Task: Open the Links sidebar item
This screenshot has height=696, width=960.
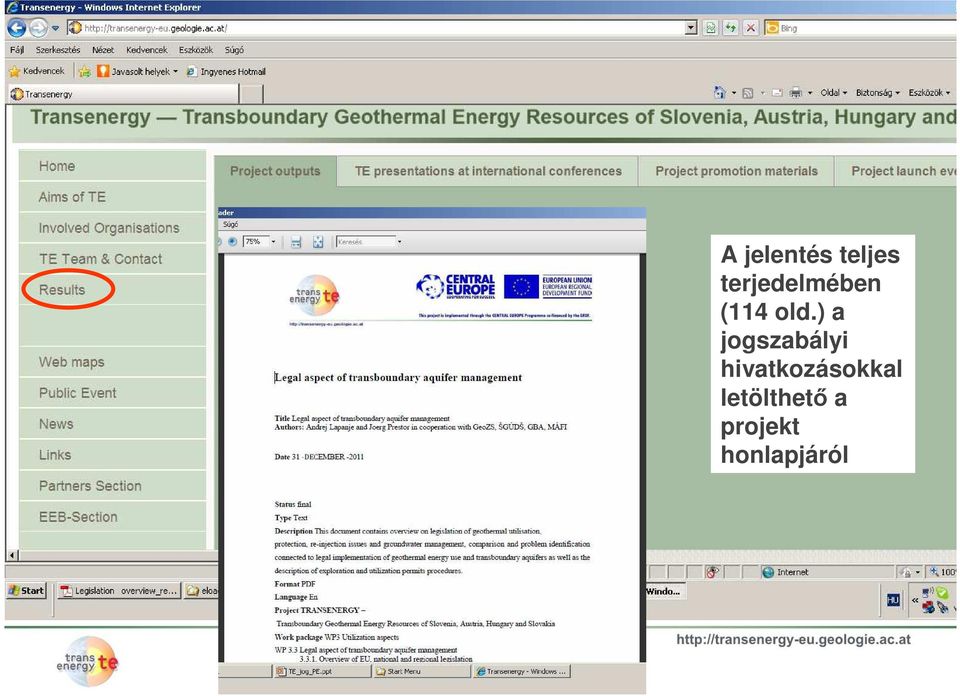Action: point(113,455)
